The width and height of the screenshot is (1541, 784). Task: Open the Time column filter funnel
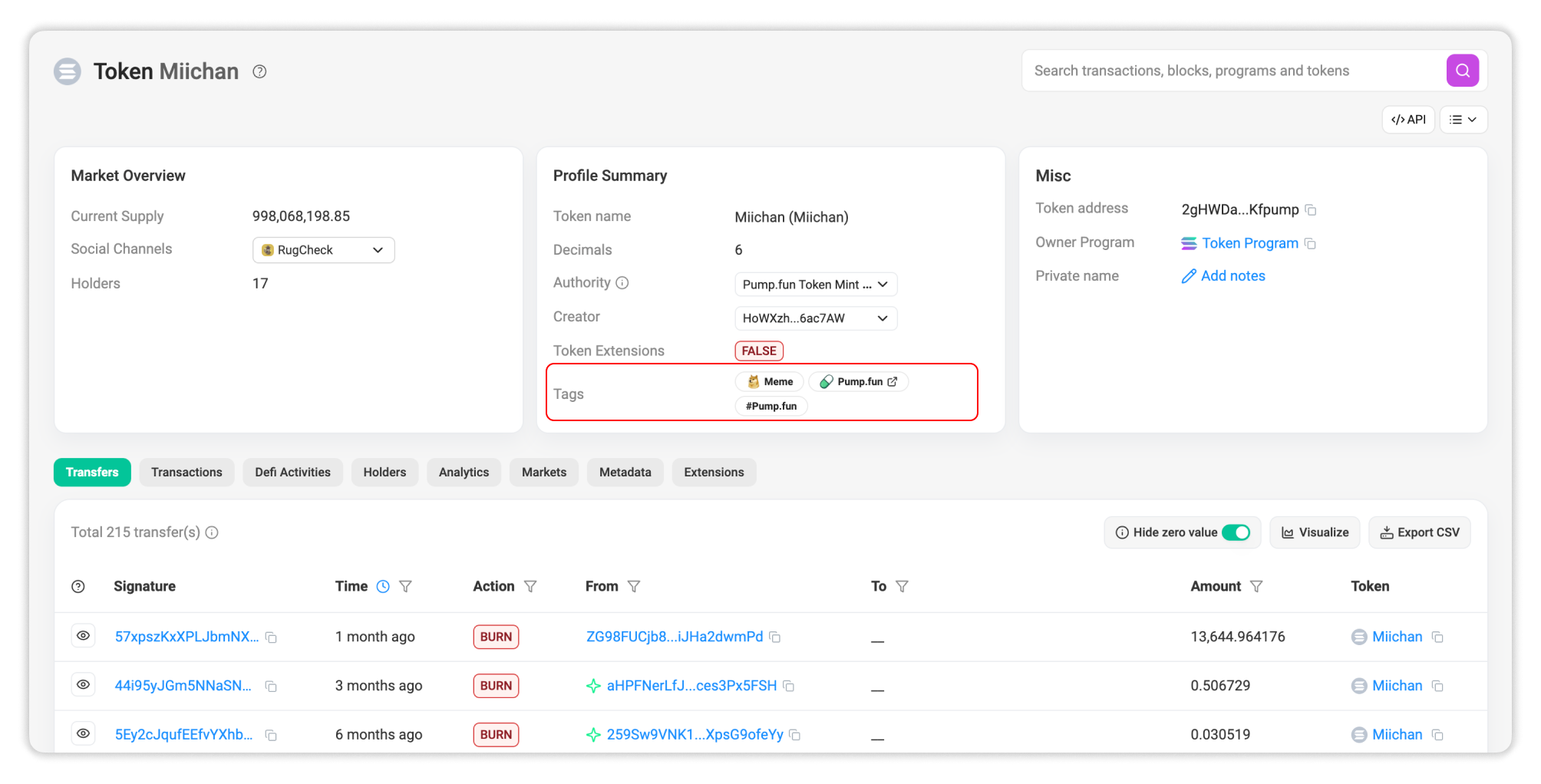click(x=406, y=587)
